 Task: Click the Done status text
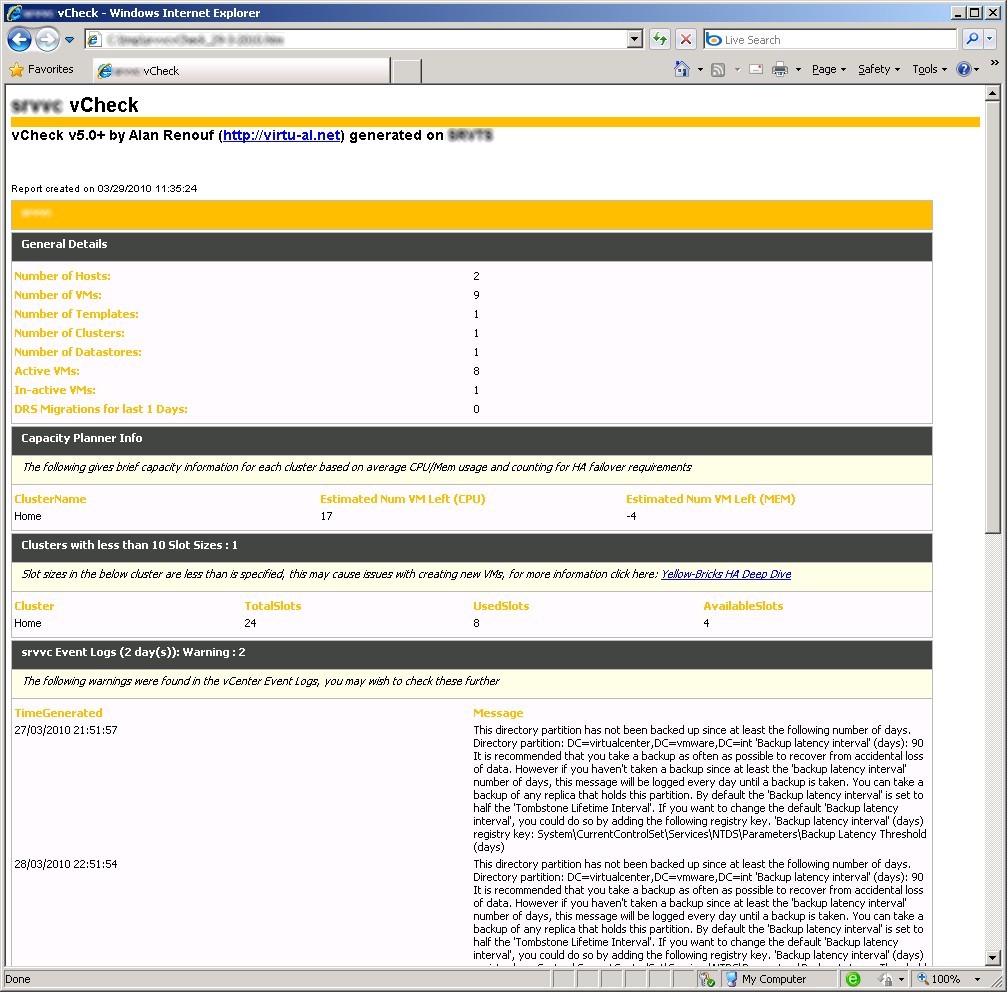pyautogui.click(x=18, y=979)
